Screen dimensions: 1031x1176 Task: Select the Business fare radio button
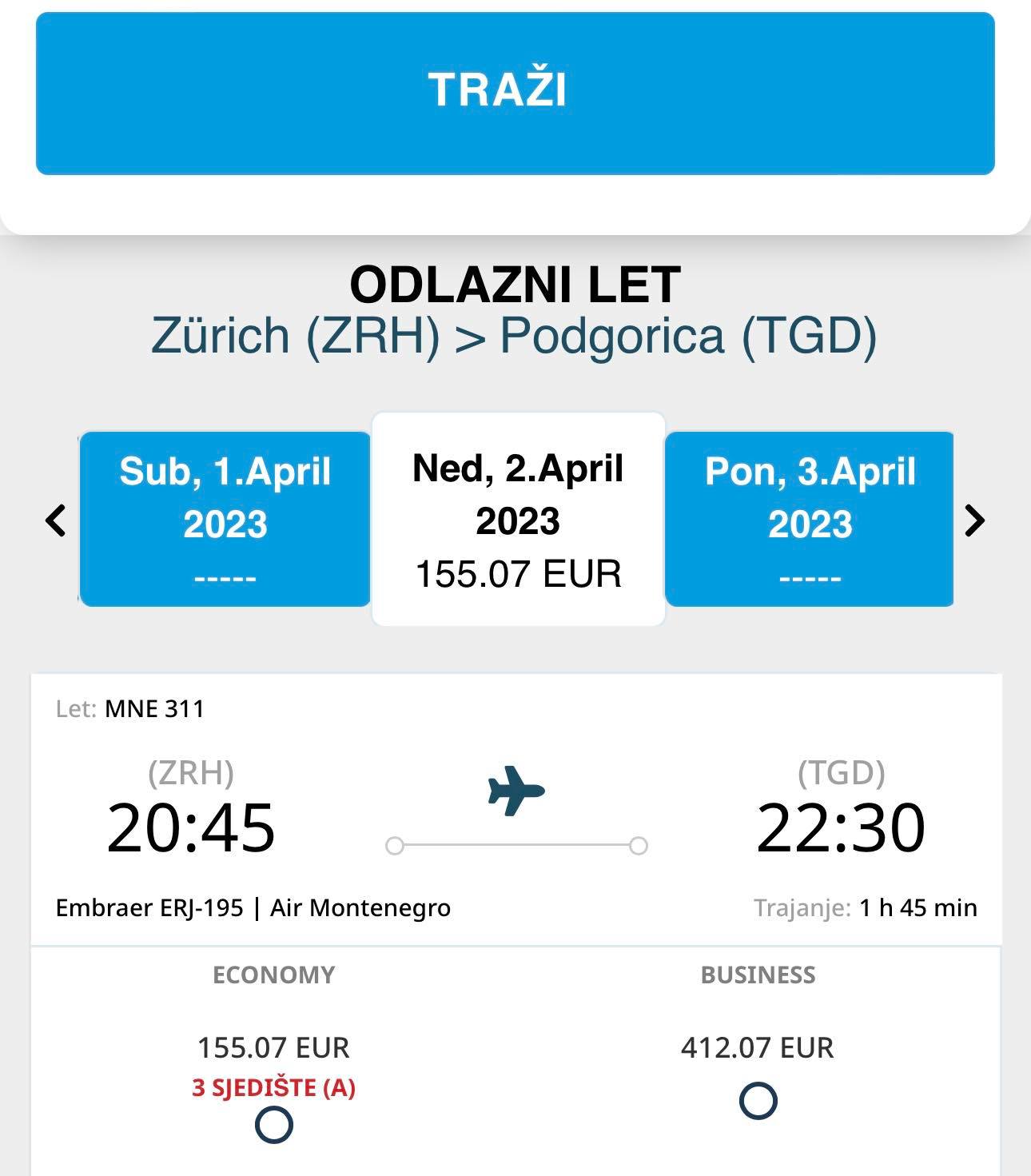758,1101
